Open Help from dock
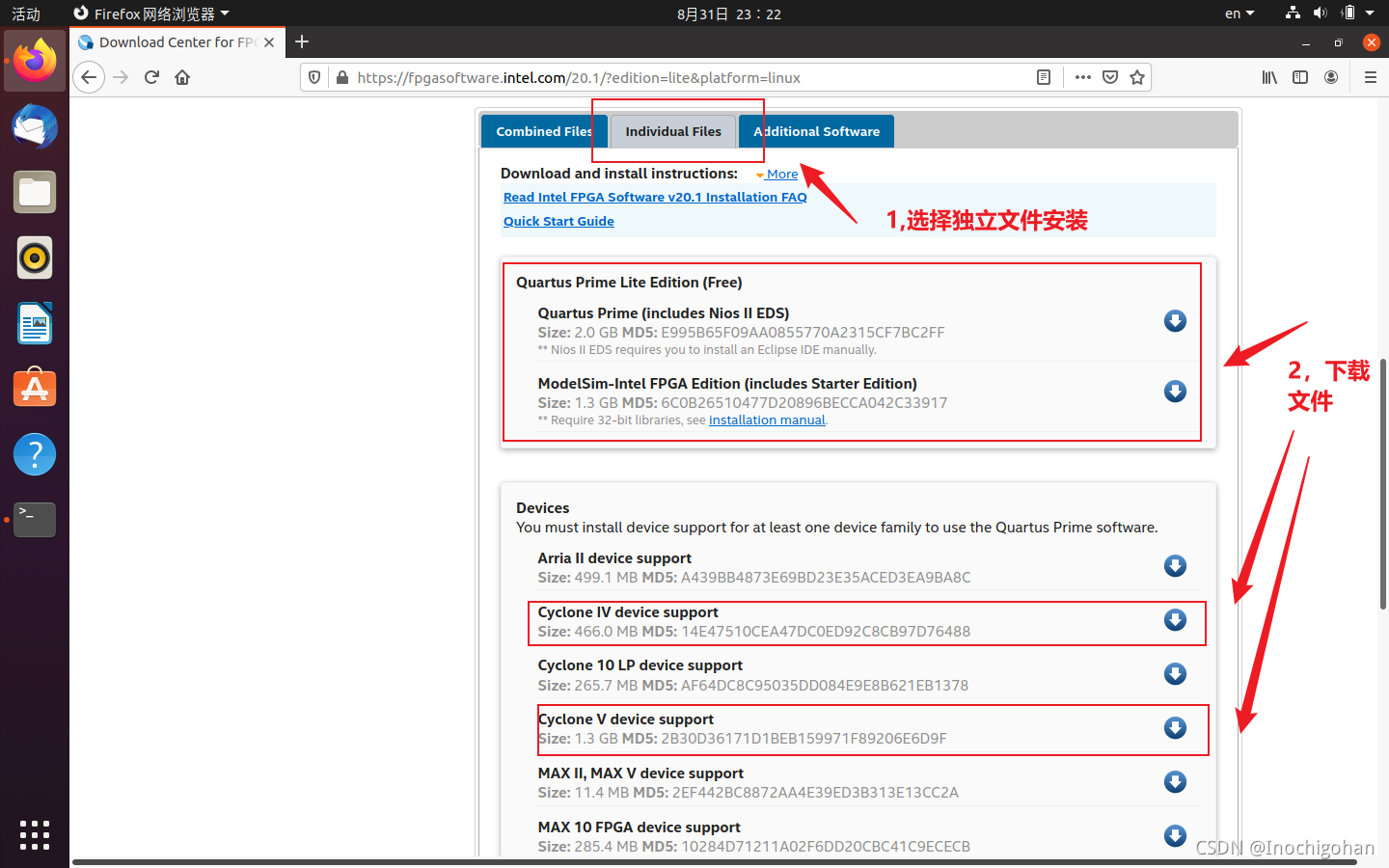1389x868 pixels. (x=35, y=454)
